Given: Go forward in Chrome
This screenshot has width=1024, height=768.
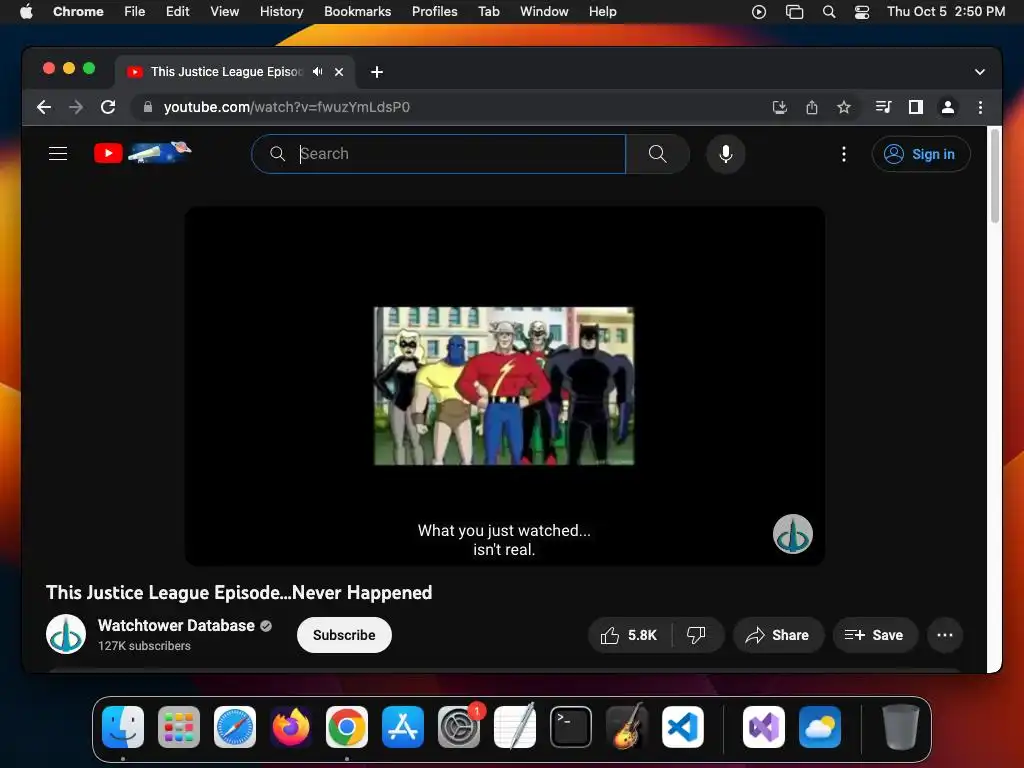Looking at the screenshot, I should pos(76,107).
